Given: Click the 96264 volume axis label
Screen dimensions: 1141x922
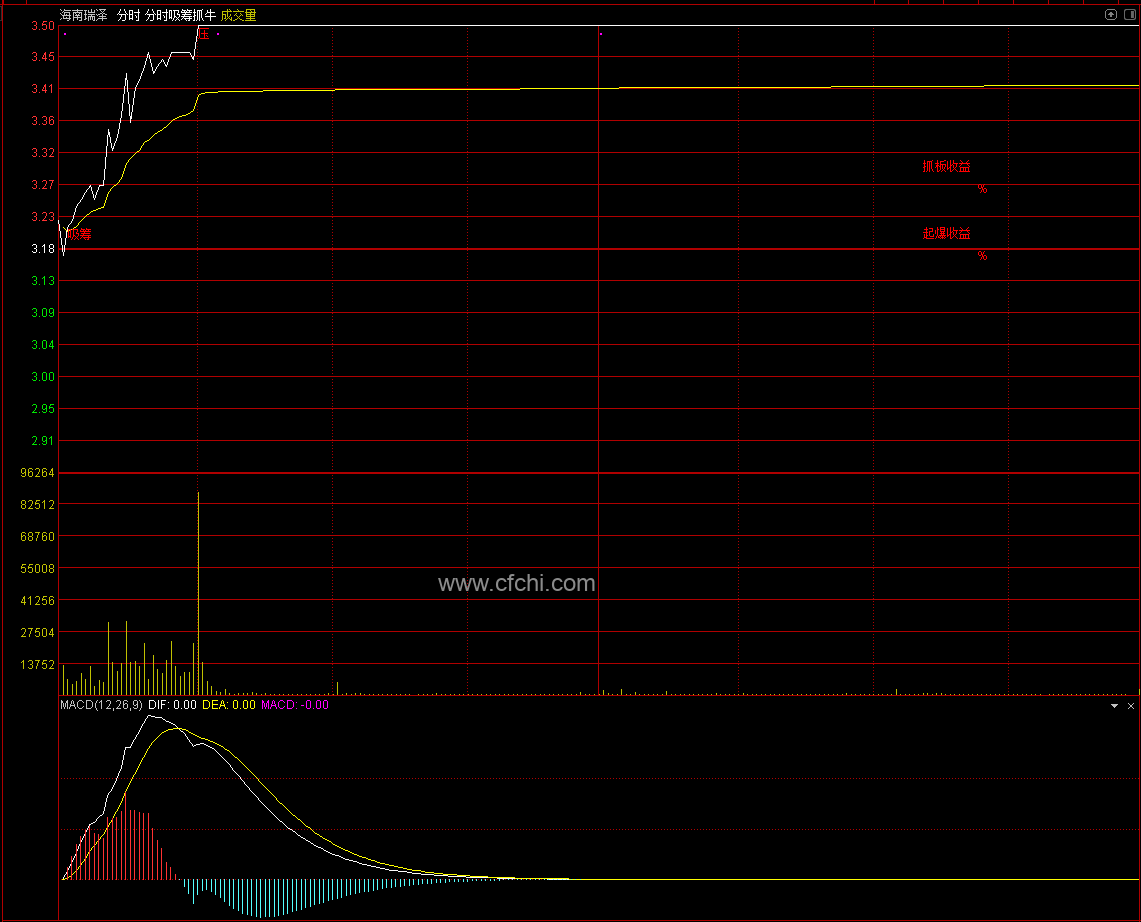Looking at the screenshot, I should [x=38, y=473].
